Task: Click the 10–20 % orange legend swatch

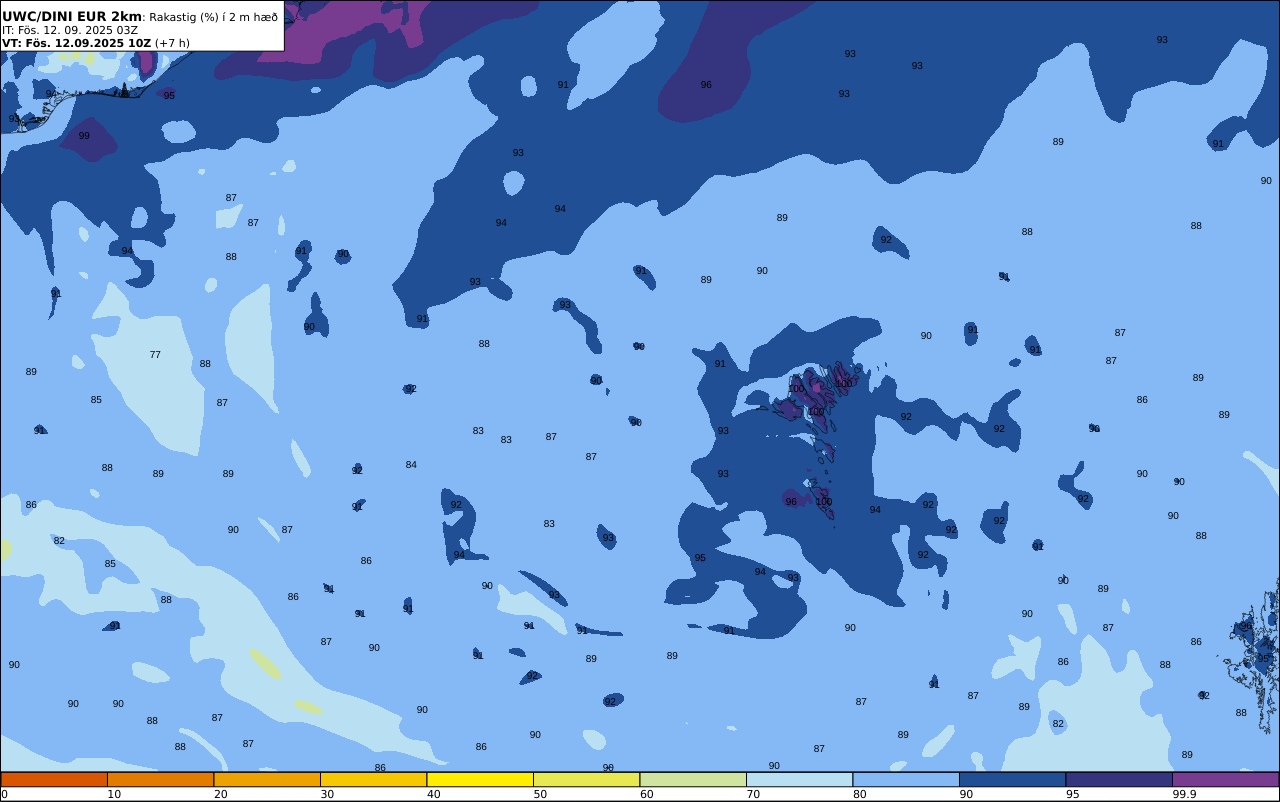Action: coord(160,779)
